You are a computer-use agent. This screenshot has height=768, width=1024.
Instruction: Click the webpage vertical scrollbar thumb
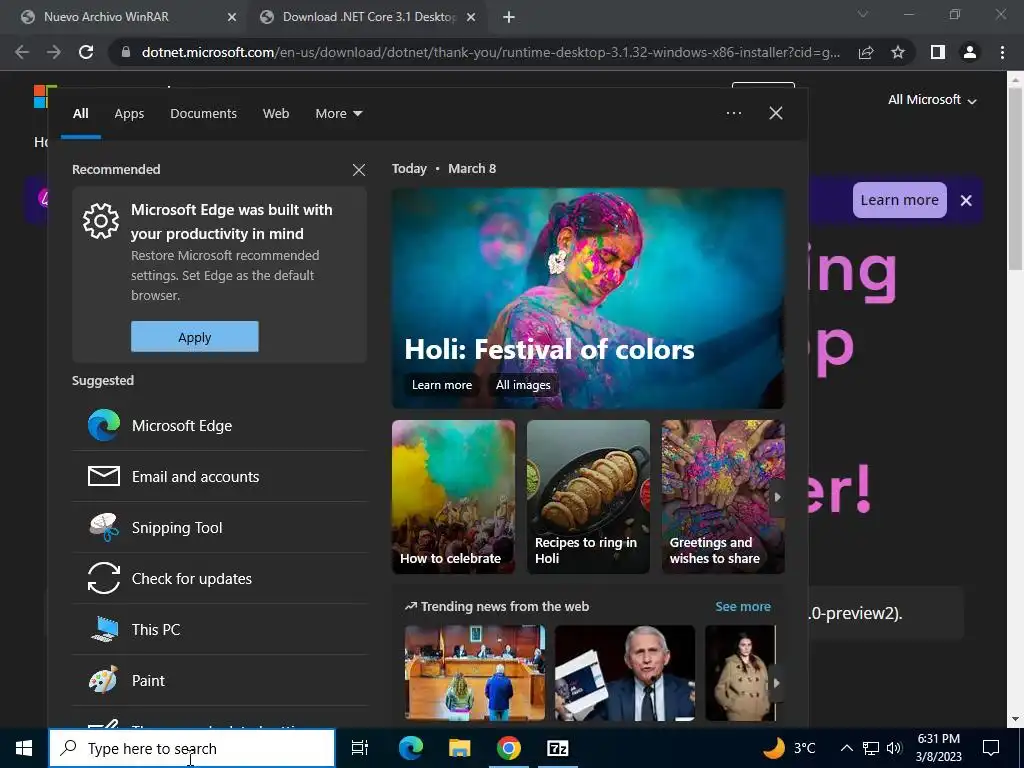point(1016,177)
